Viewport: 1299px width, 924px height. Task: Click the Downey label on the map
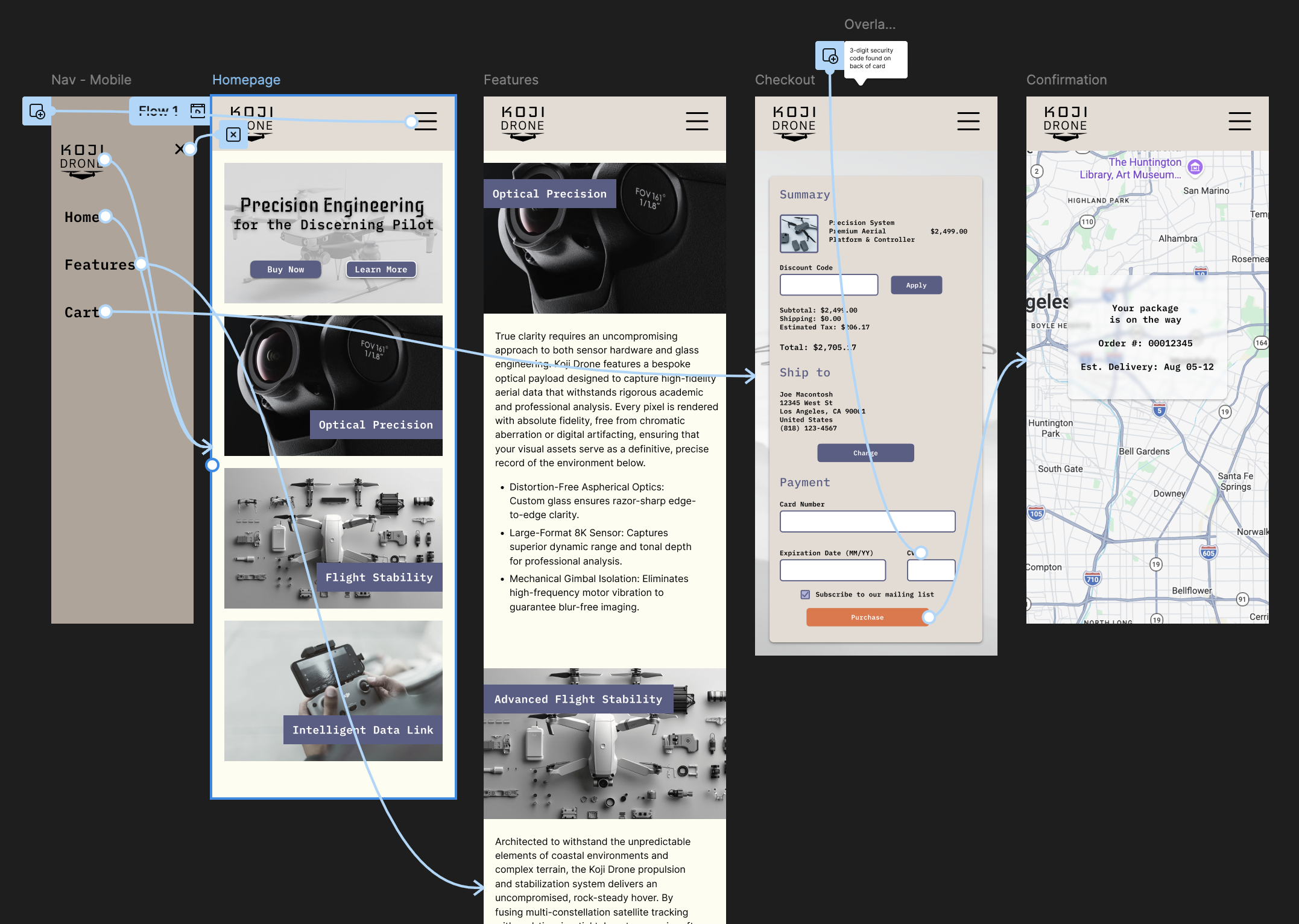tap(1169, 493)
